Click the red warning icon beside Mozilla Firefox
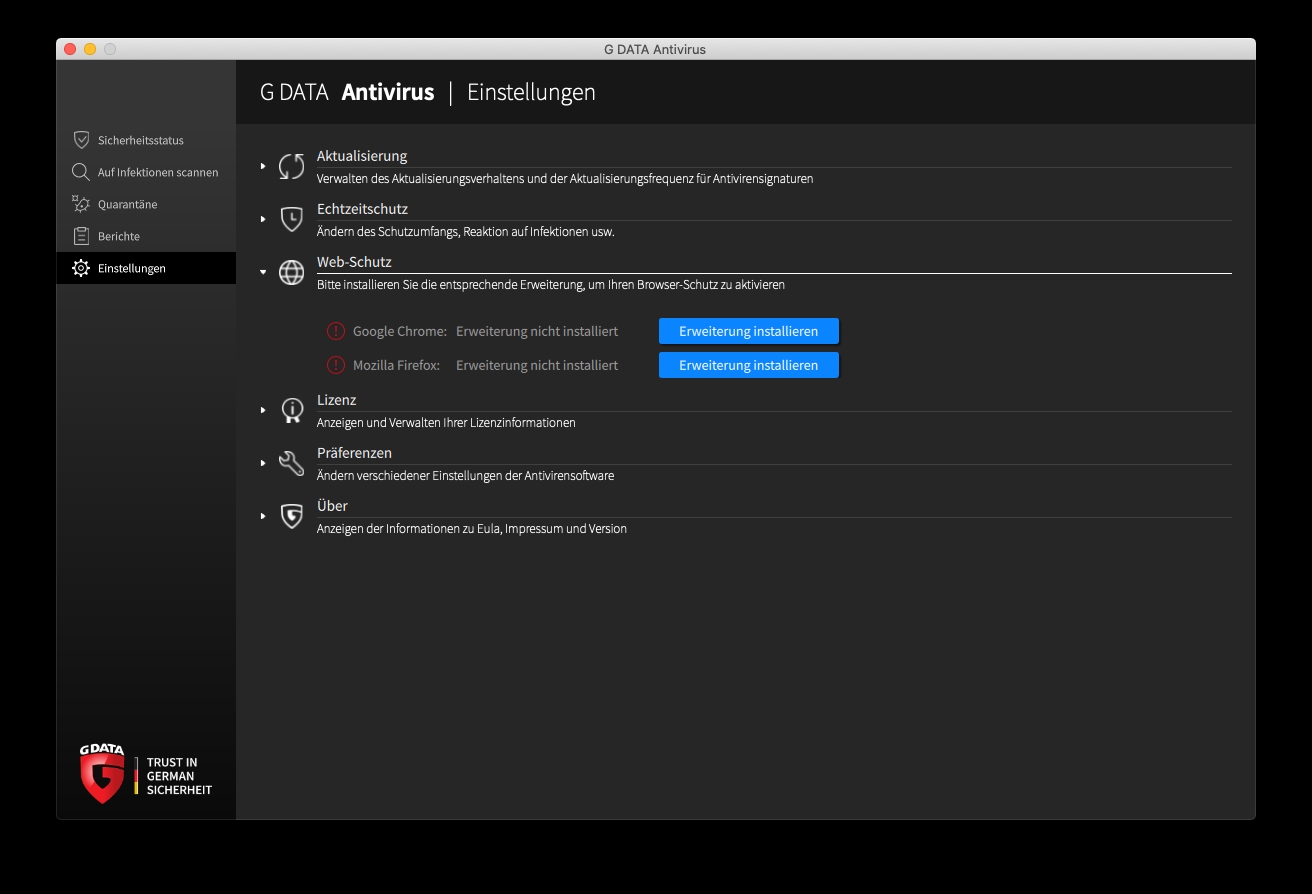The image size is (1312, 894). 336,365
